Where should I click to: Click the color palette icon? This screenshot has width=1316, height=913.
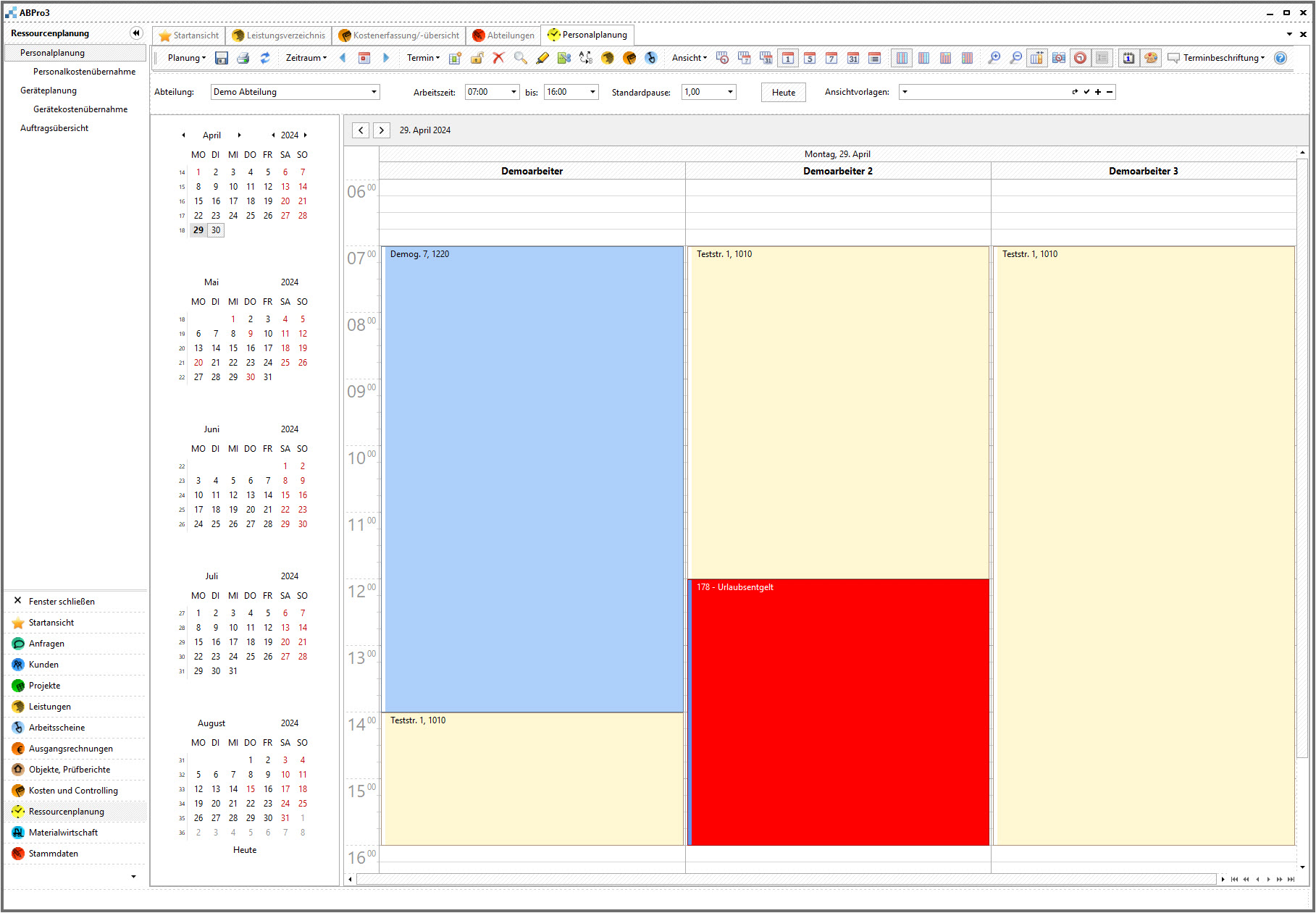coord(1150,58)
